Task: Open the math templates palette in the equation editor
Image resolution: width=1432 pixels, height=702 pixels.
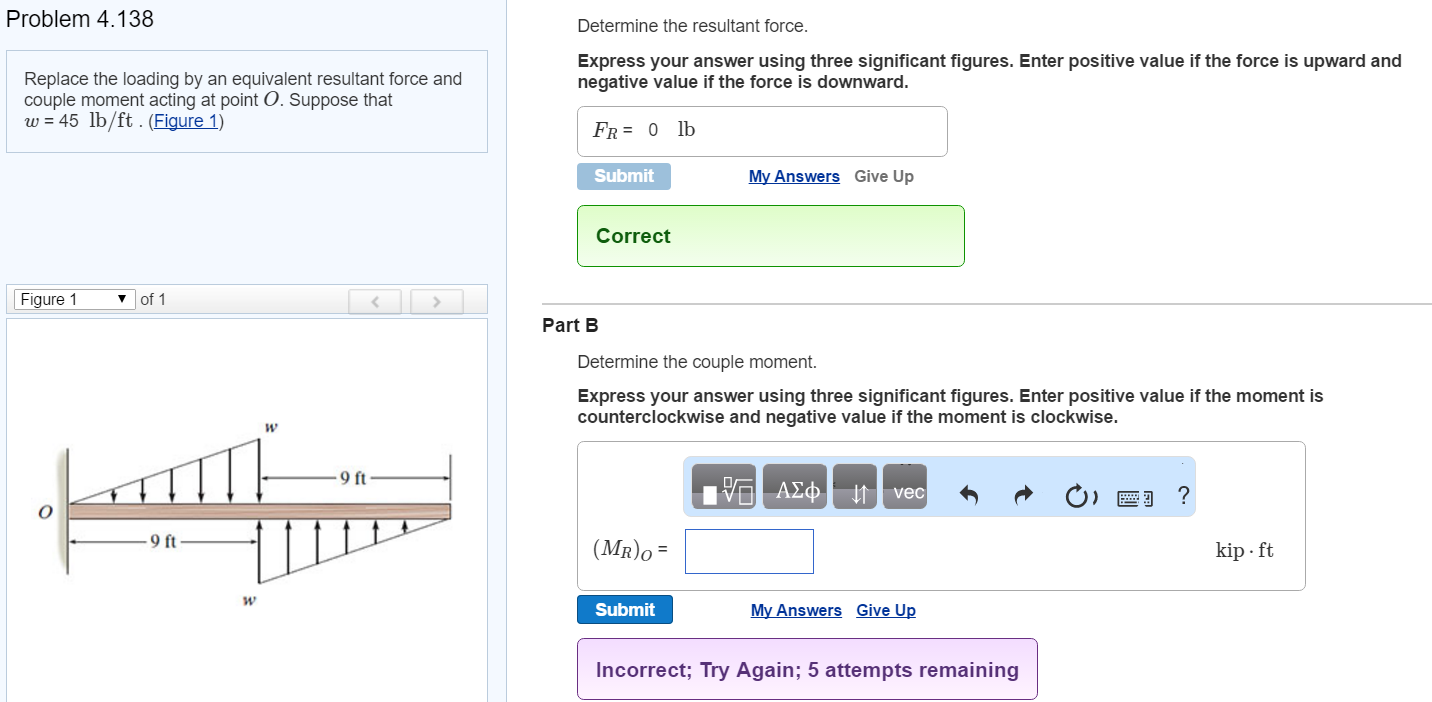Action: tap(722, 488)
